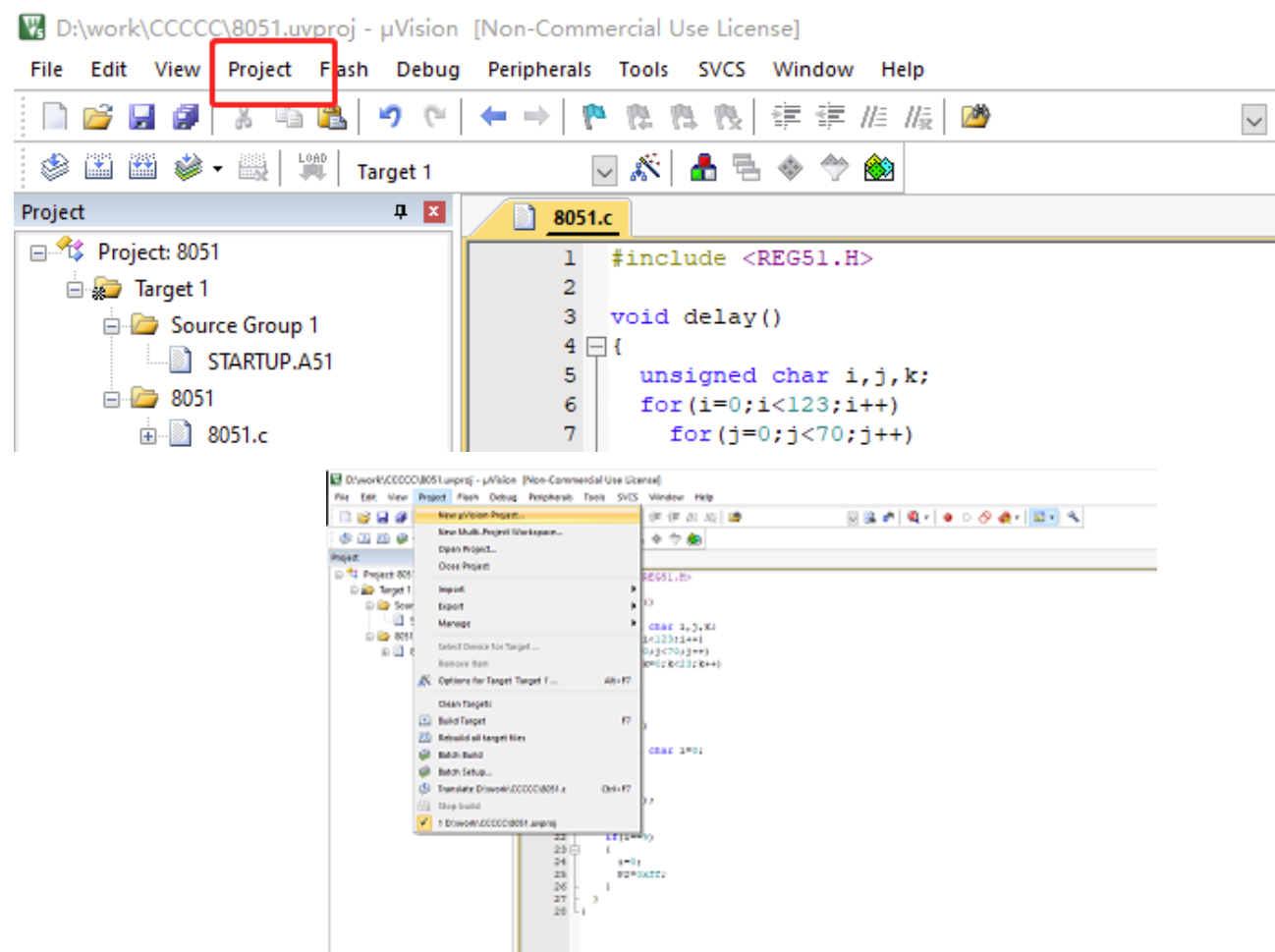Open the Pack Installer icon
The width and height of the screenshot is (1275, 952).
click(x=878, y=168)
